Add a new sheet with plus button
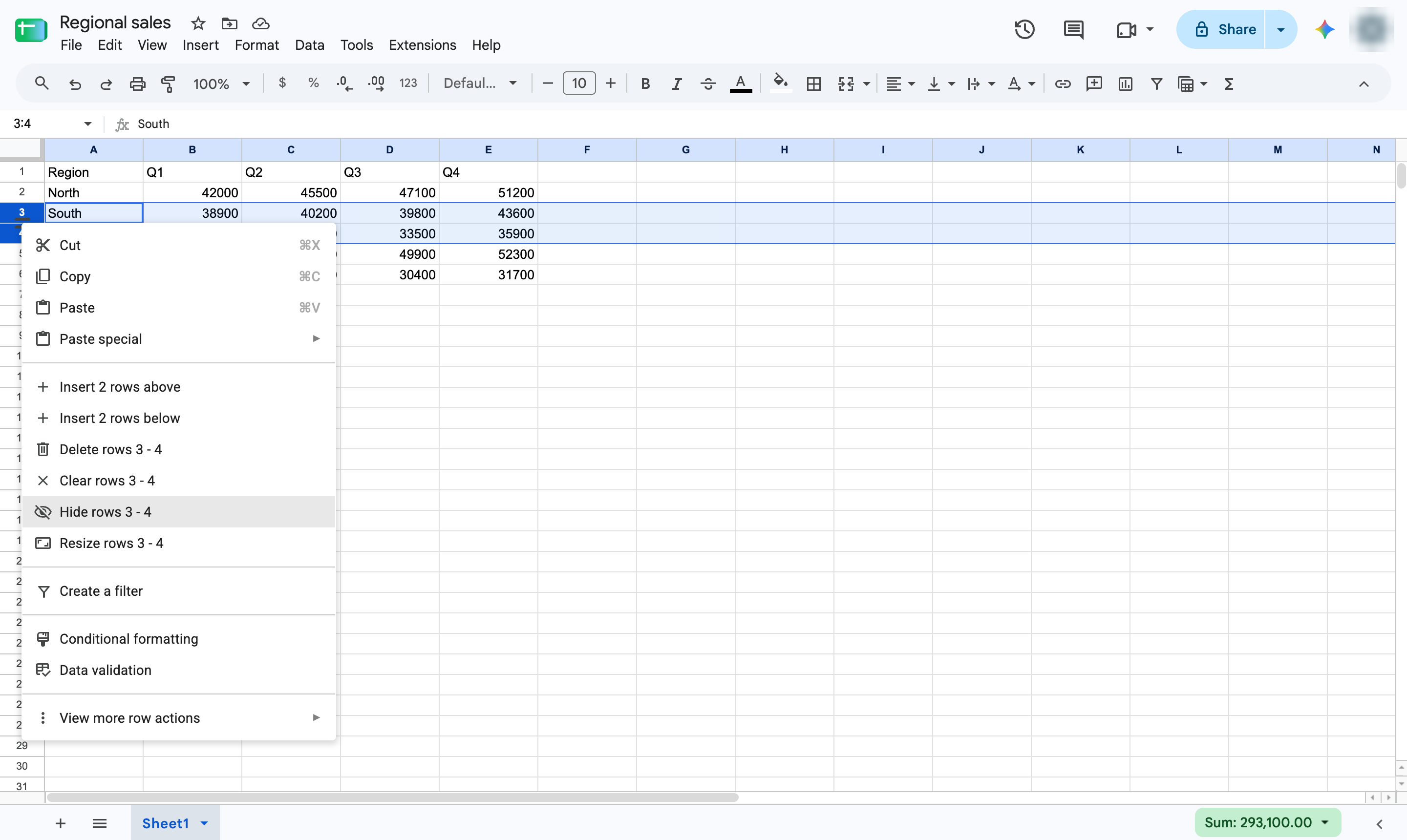This screenshot has height=840, width=1407. [61, 823]
